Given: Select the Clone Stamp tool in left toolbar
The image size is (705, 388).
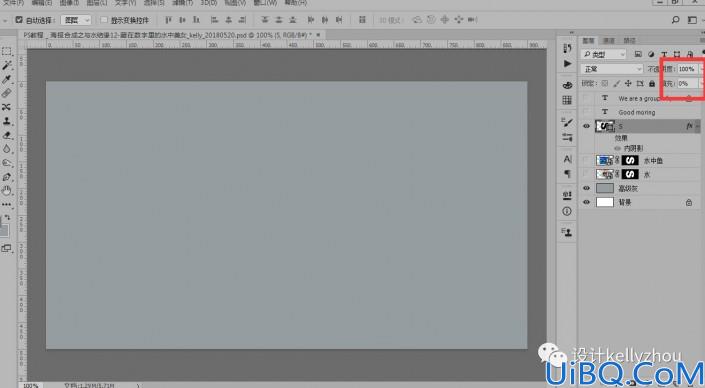Looking at the screenshot, I should tap(7, 121).
